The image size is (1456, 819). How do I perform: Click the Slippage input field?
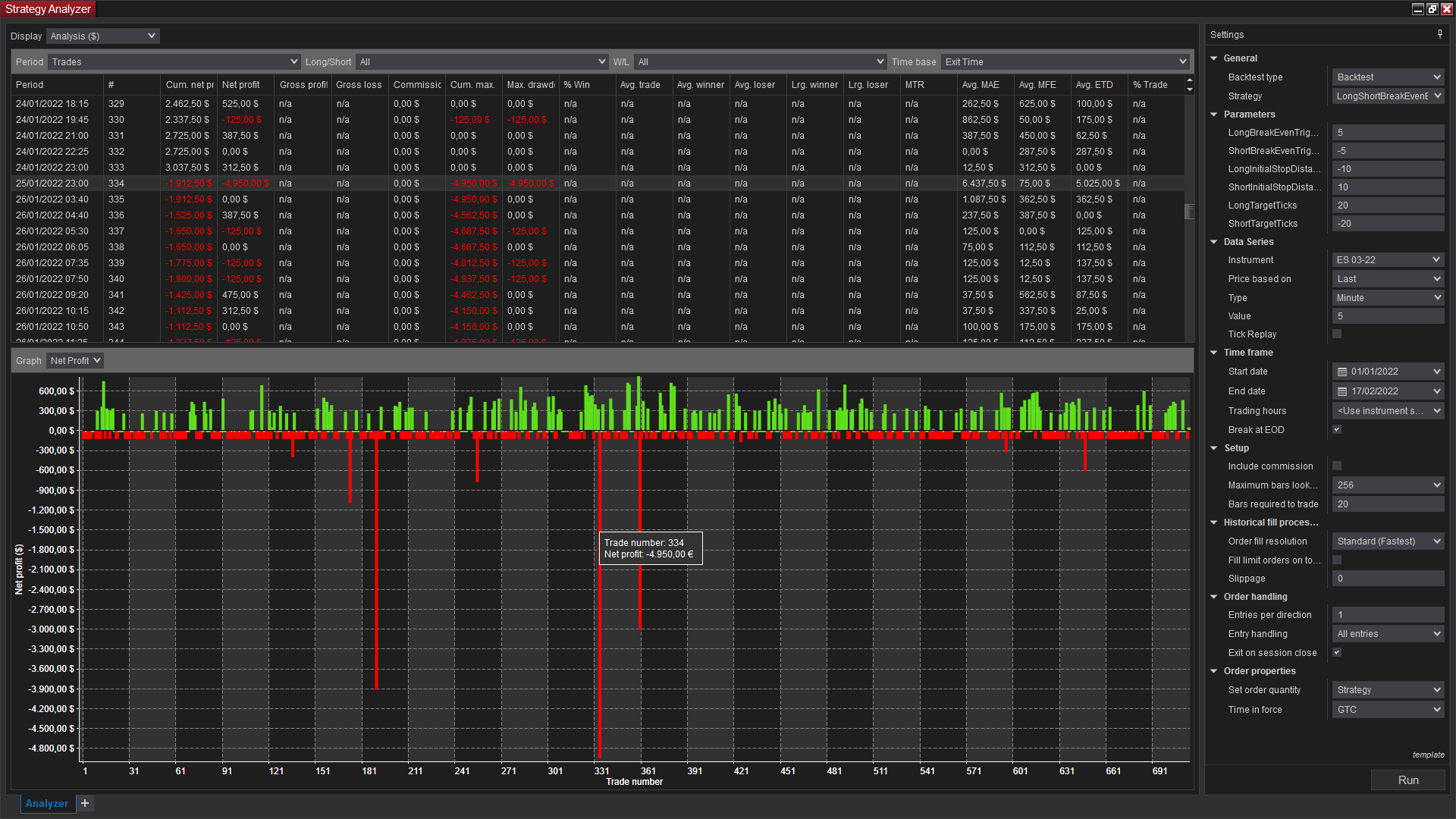click(1388, 578)
